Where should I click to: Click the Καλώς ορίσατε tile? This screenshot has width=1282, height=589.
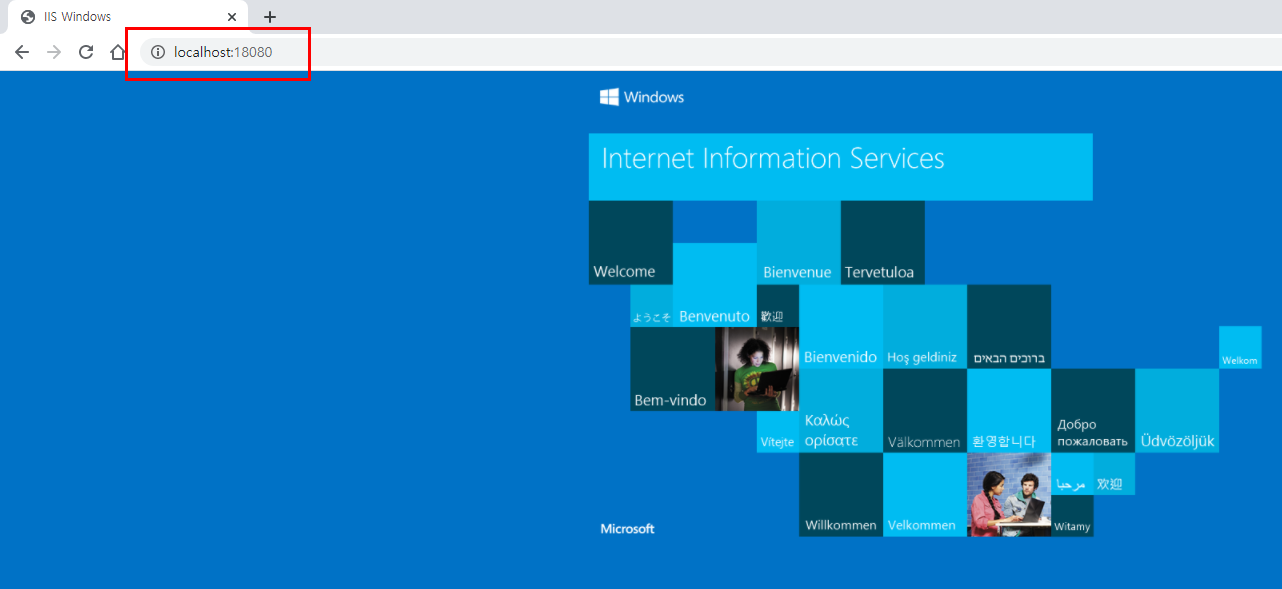pyautogui.click(x=840, y=411)
